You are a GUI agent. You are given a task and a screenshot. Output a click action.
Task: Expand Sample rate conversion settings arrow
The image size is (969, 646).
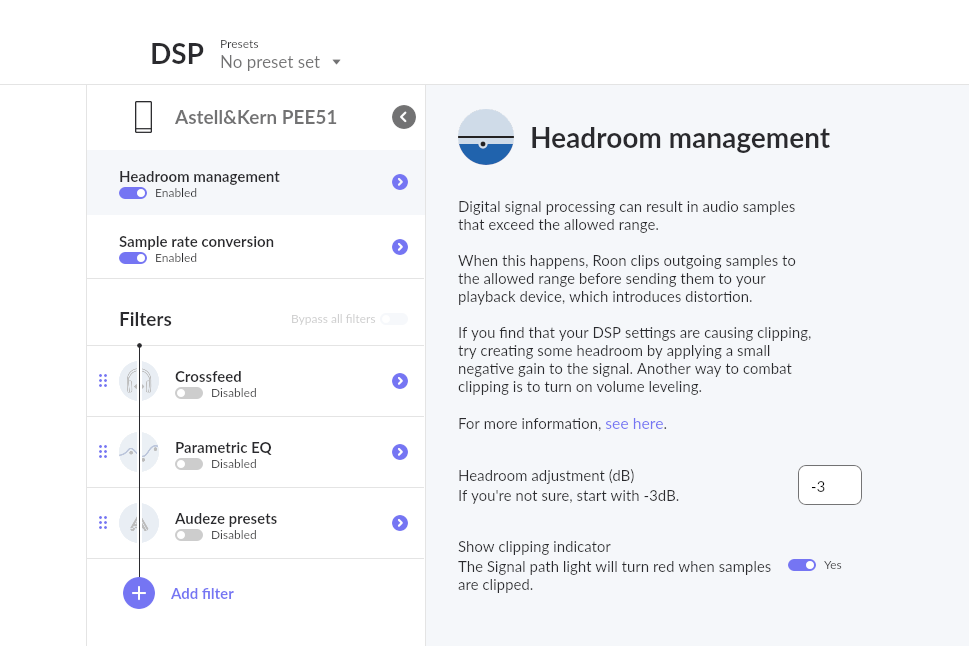[x=400, y=247]
